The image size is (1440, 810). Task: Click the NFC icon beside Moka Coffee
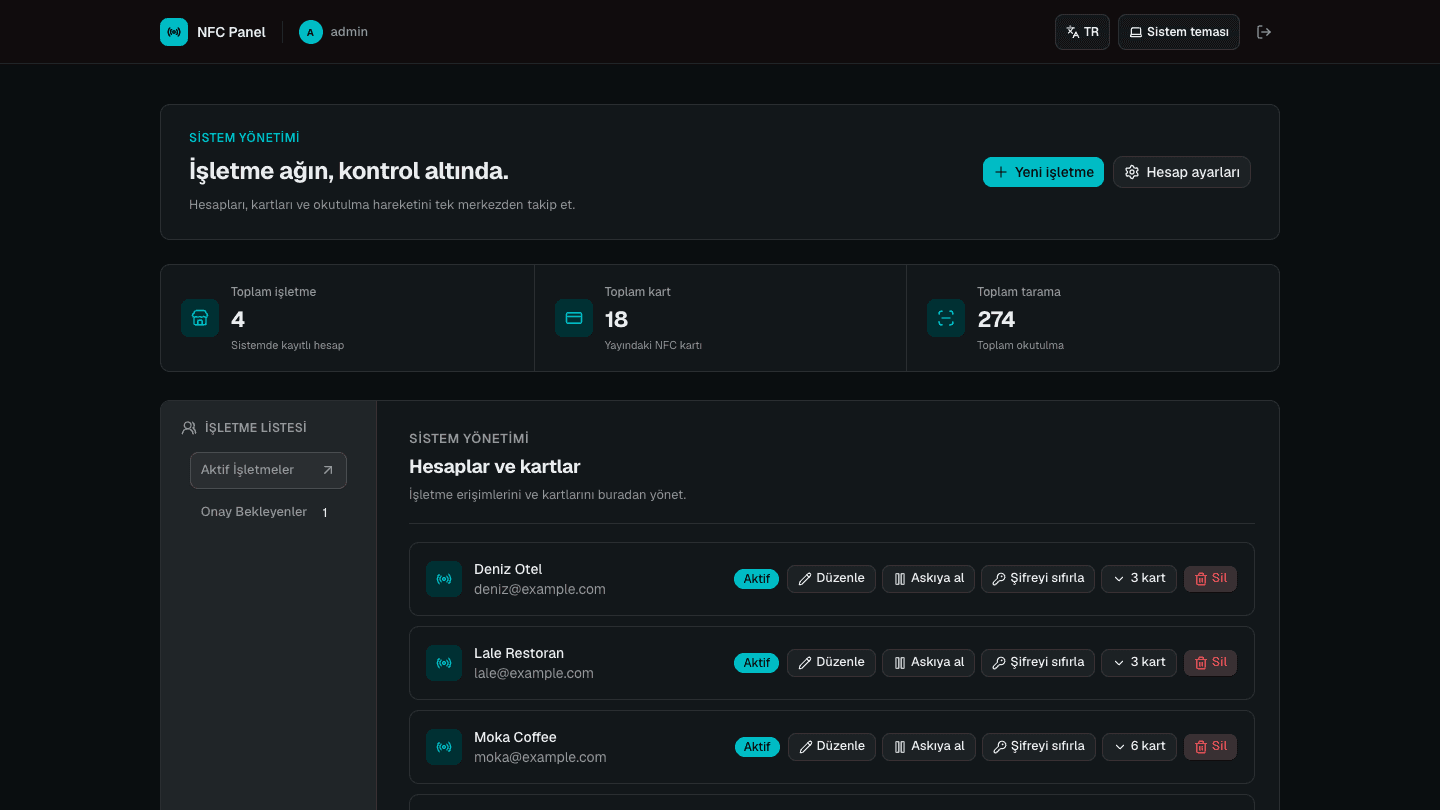pyautogui.click(x=444, y=747)
